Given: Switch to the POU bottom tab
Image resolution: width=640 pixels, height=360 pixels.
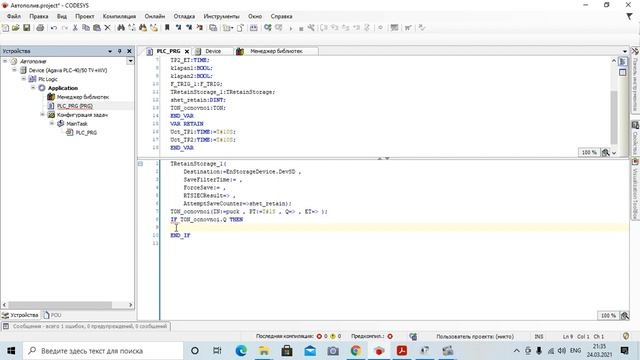Looking at the screenshot, I should point(52,315).
